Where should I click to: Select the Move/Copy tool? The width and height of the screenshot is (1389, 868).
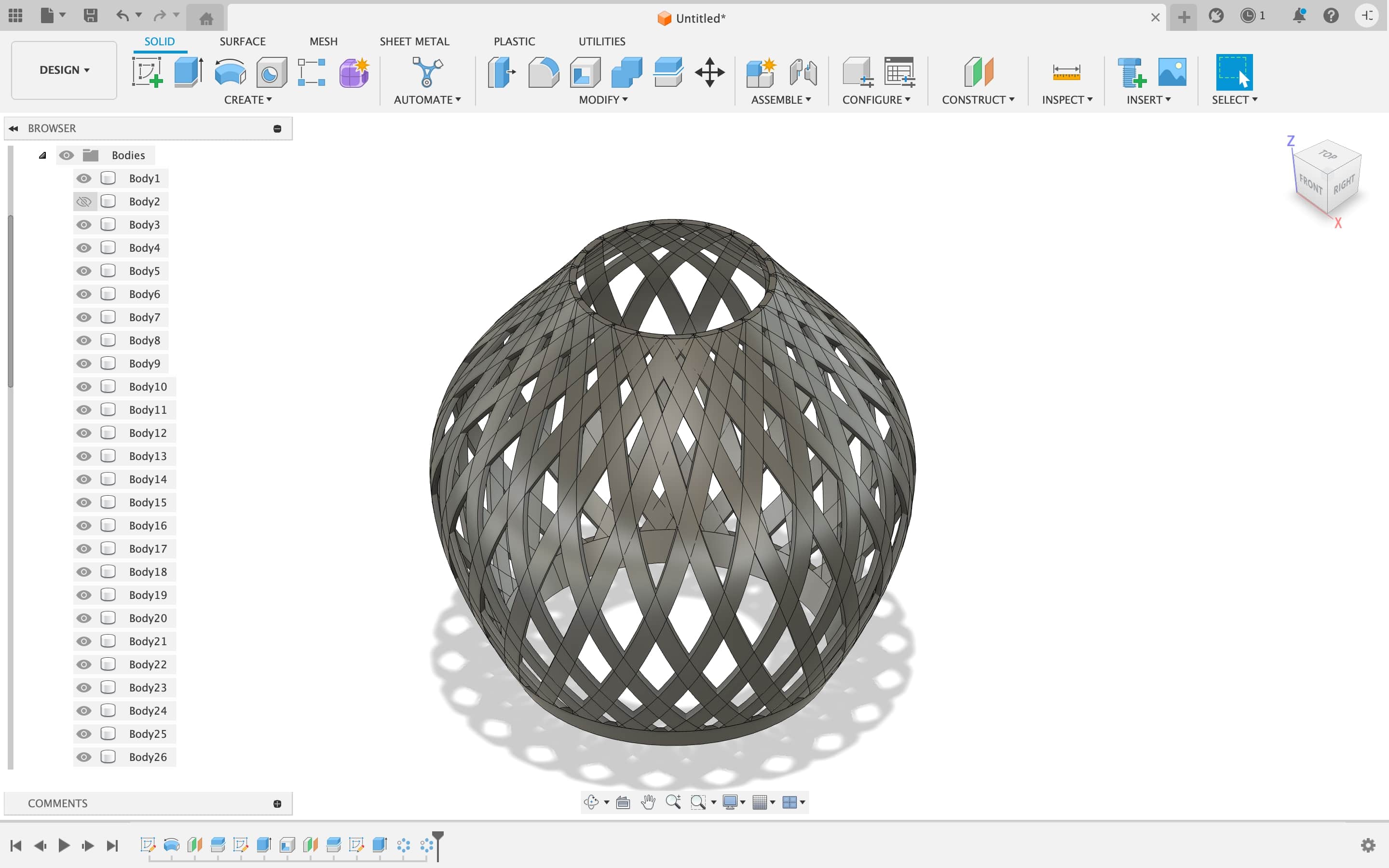pos(709,72)
